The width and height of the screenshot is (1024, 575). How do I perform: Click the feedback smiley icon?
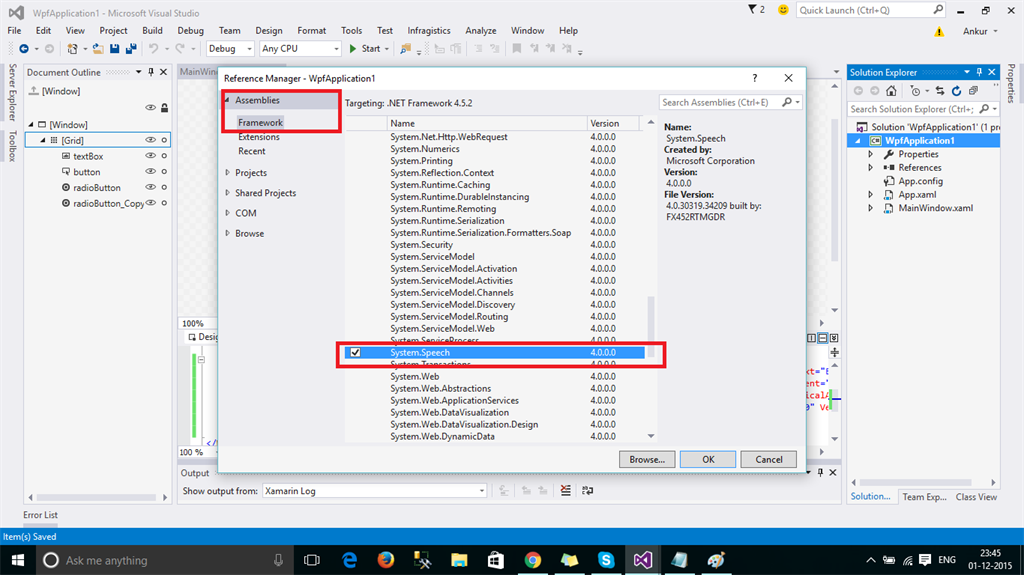point(783,10)
